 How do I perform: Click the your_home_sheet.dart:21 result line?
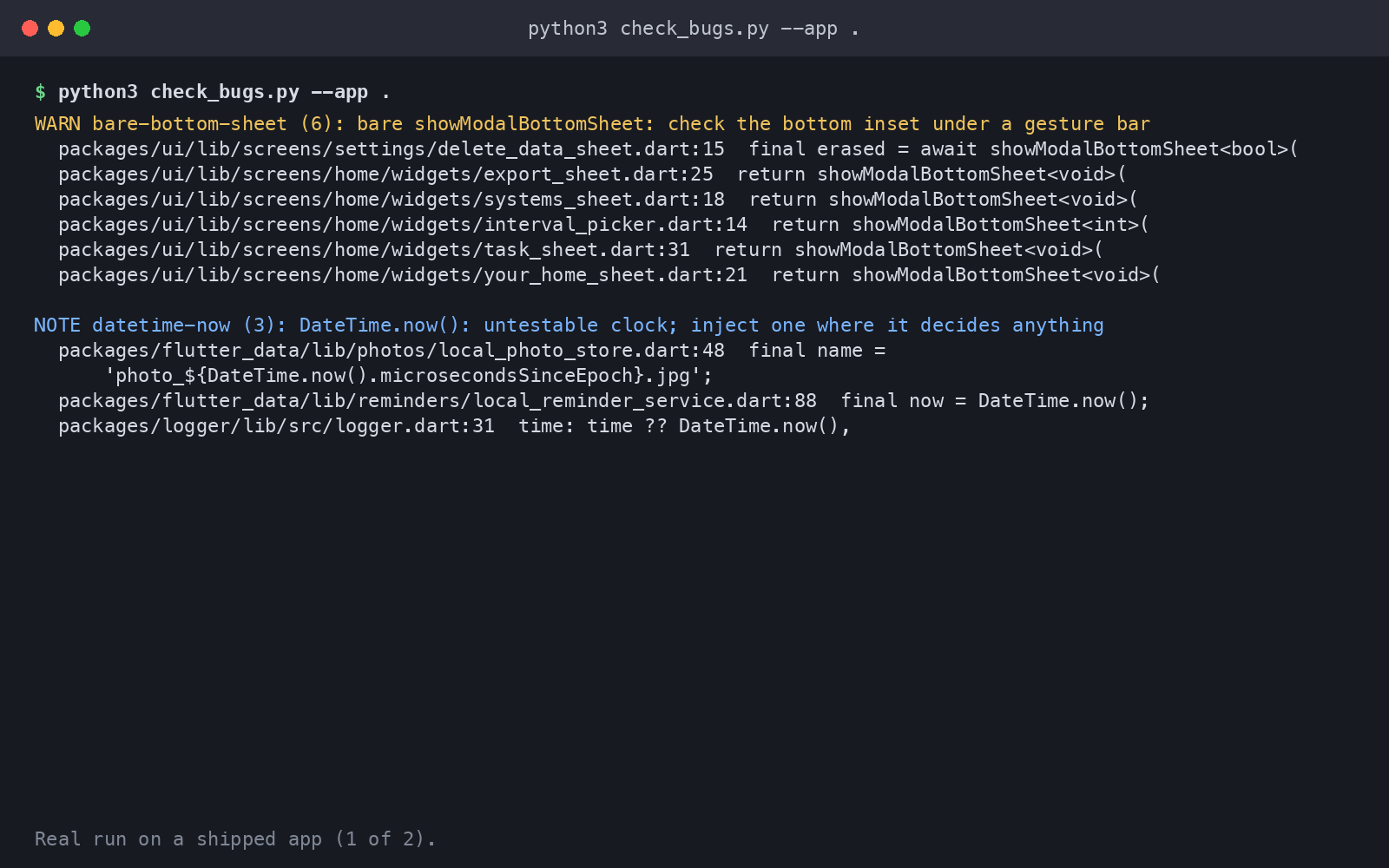pyautogui.click(x=609, y=275)
